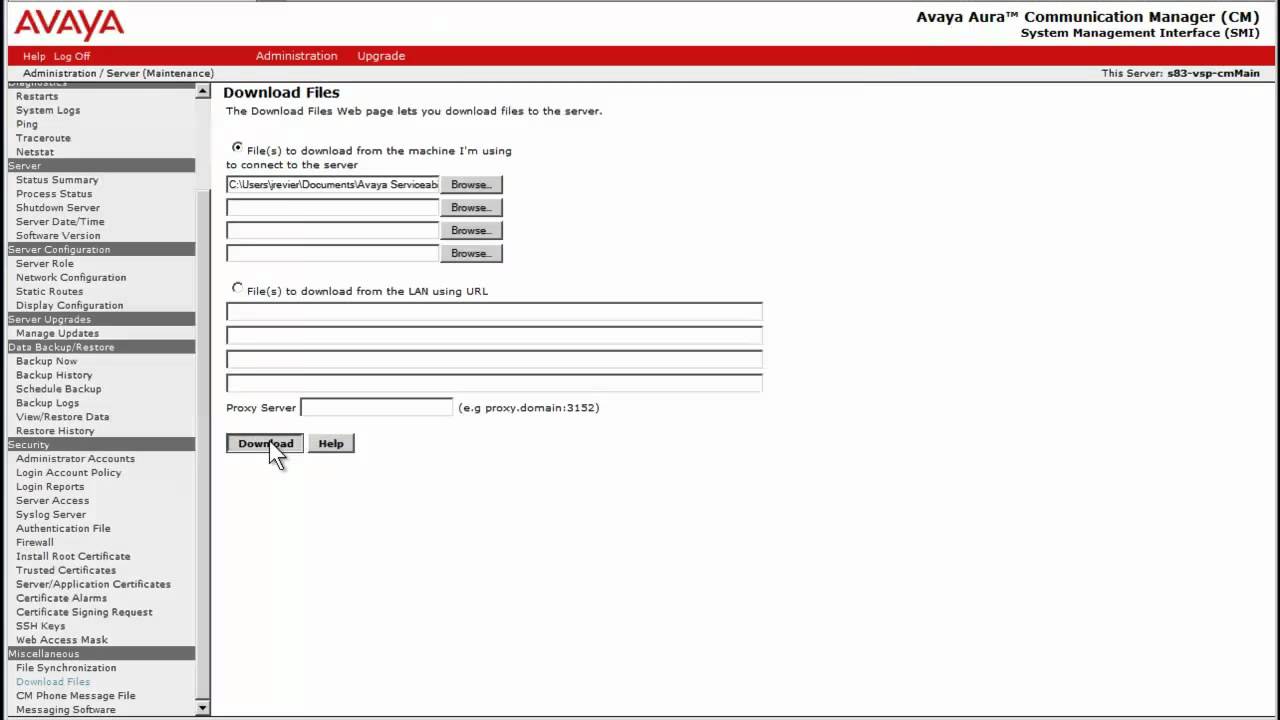This screenshot has height=720, width=1280.
Task: Open Trusted Certificates link
Action: pyautogui.click(x=66, y=572)
